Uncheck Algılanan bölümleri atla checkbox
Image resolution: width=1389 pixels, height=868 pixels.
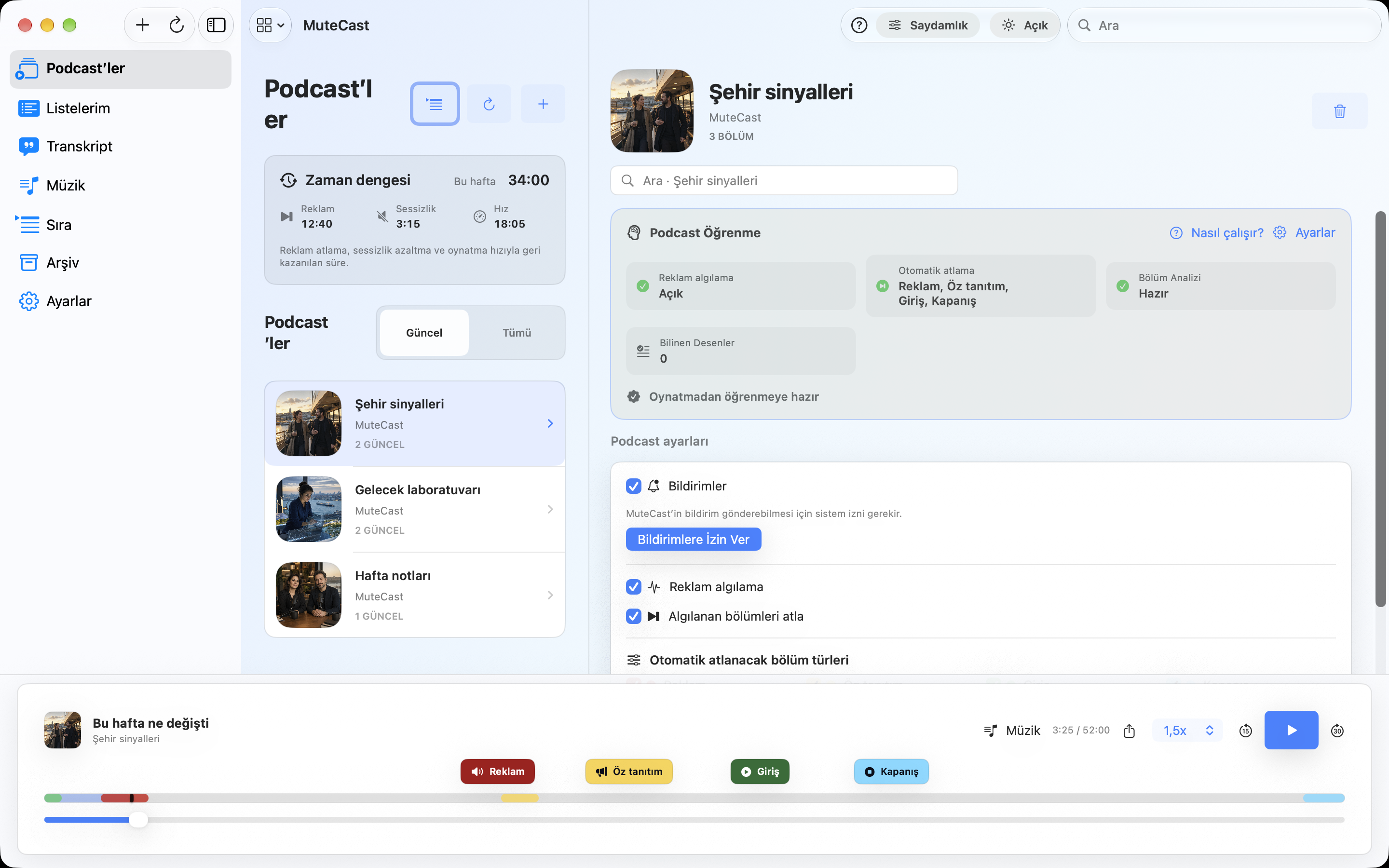point(634,616)
